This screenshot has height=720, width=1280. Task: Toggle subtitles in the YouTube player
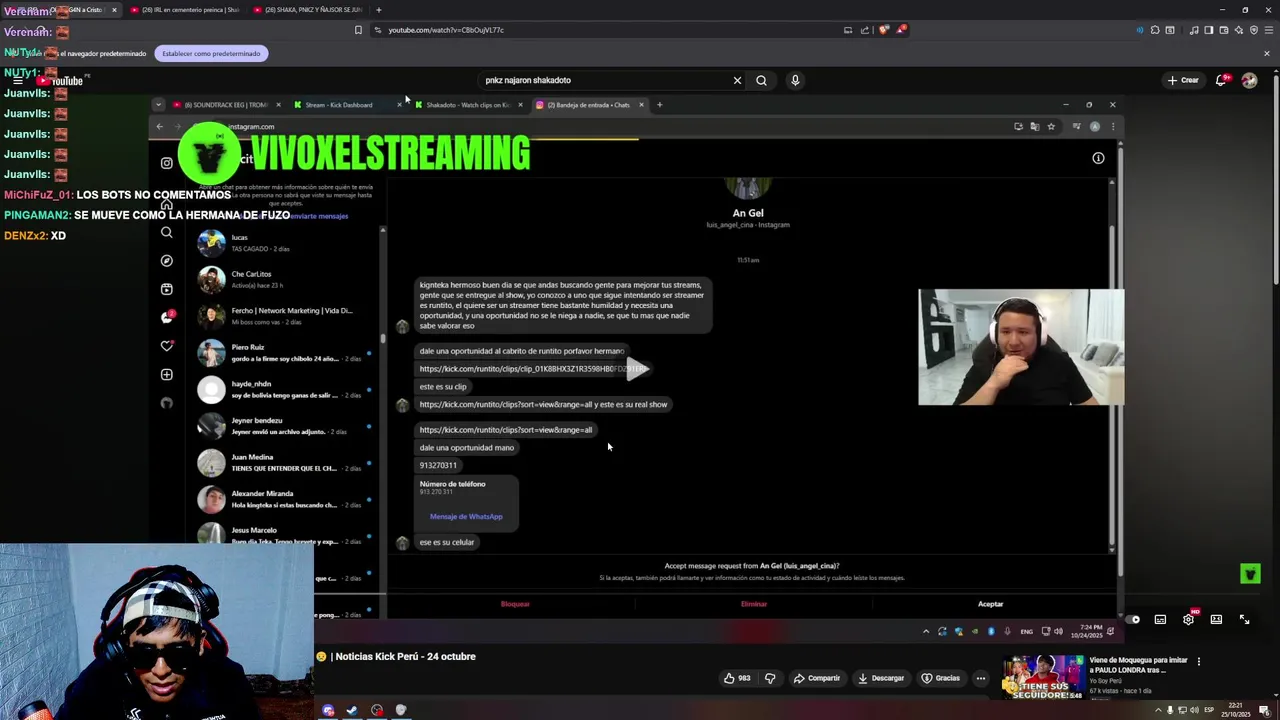pos(1160,619)
